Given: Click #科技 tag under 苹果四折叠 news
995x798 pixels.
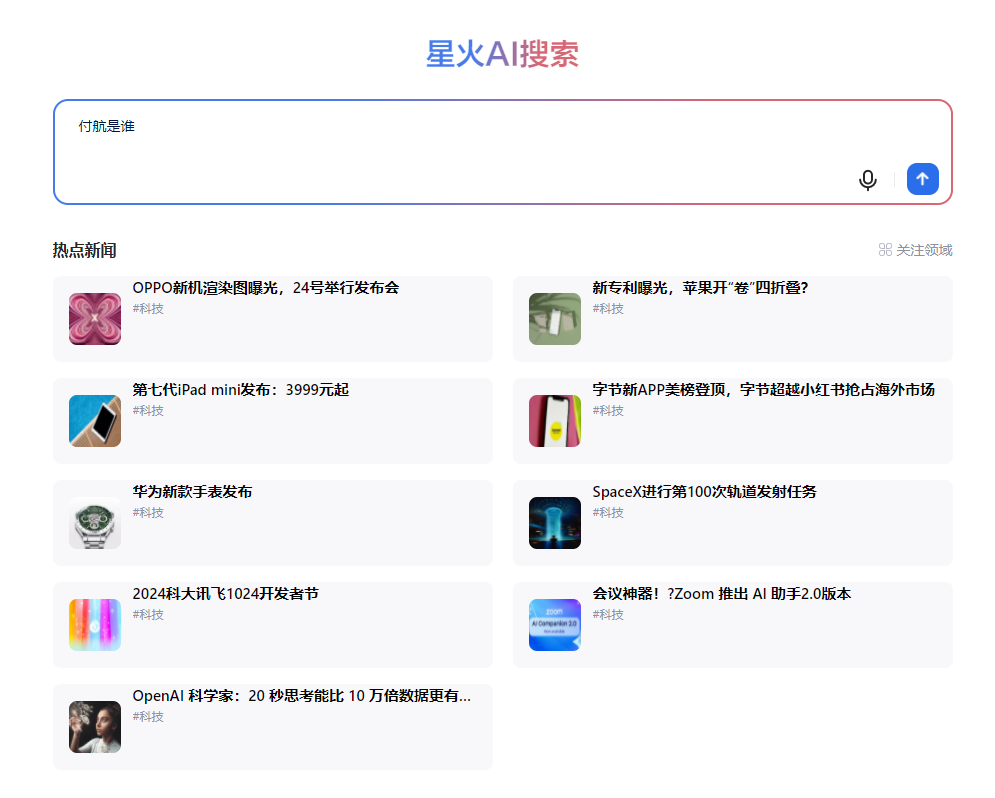Looking at the screenshot, I should click(608, 309).
